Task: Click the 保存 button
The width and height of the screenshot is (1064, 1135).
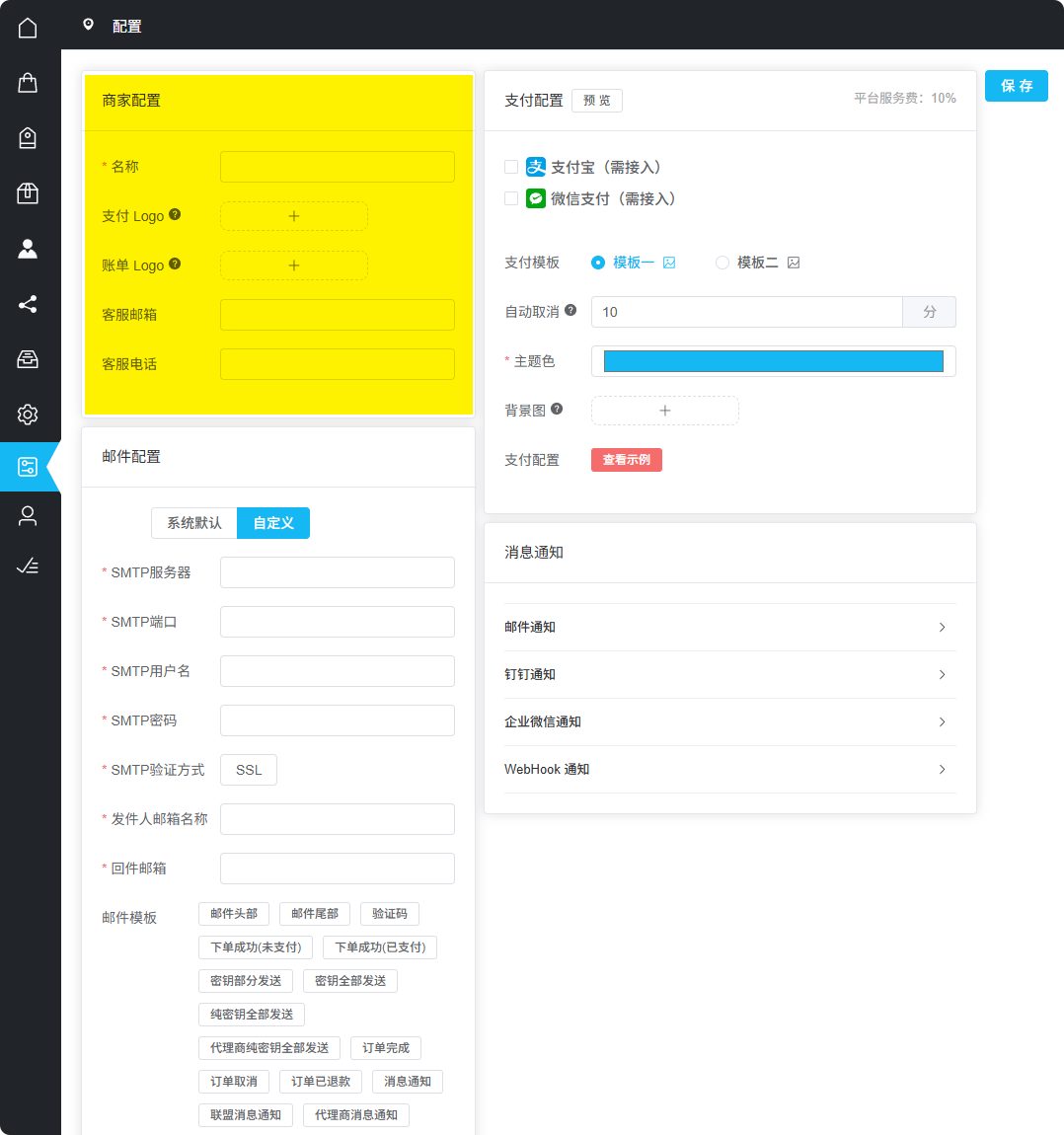Action: point(1016,86)
